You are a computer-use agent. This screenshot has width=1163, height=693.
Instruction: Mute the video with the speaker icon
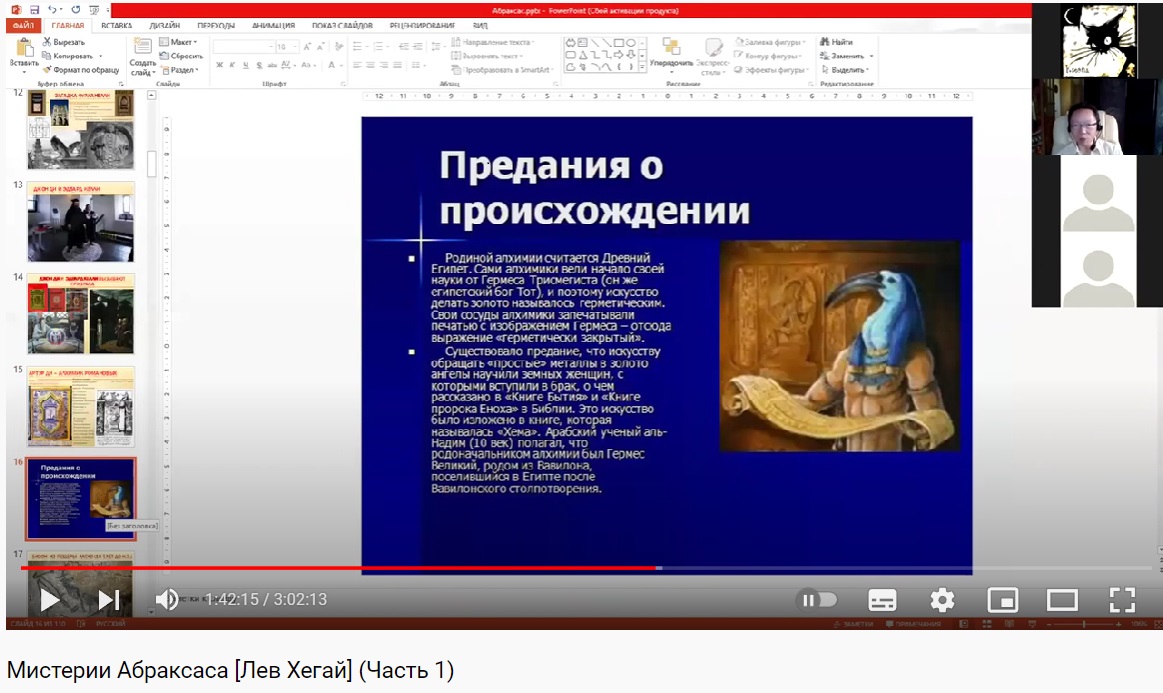(167, 600)
